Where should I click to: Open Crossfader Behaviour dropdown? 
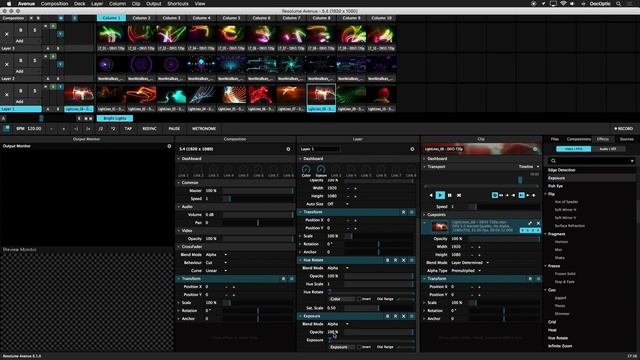(215, 262)
